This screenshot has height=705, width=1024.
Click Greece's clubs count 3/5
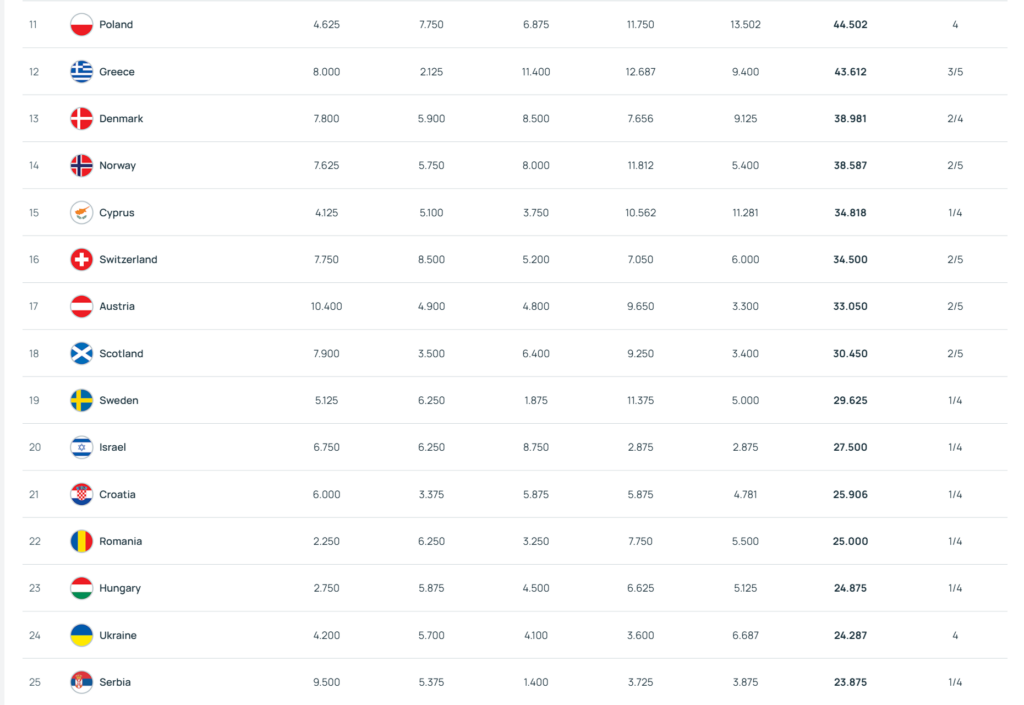point(955,72)
